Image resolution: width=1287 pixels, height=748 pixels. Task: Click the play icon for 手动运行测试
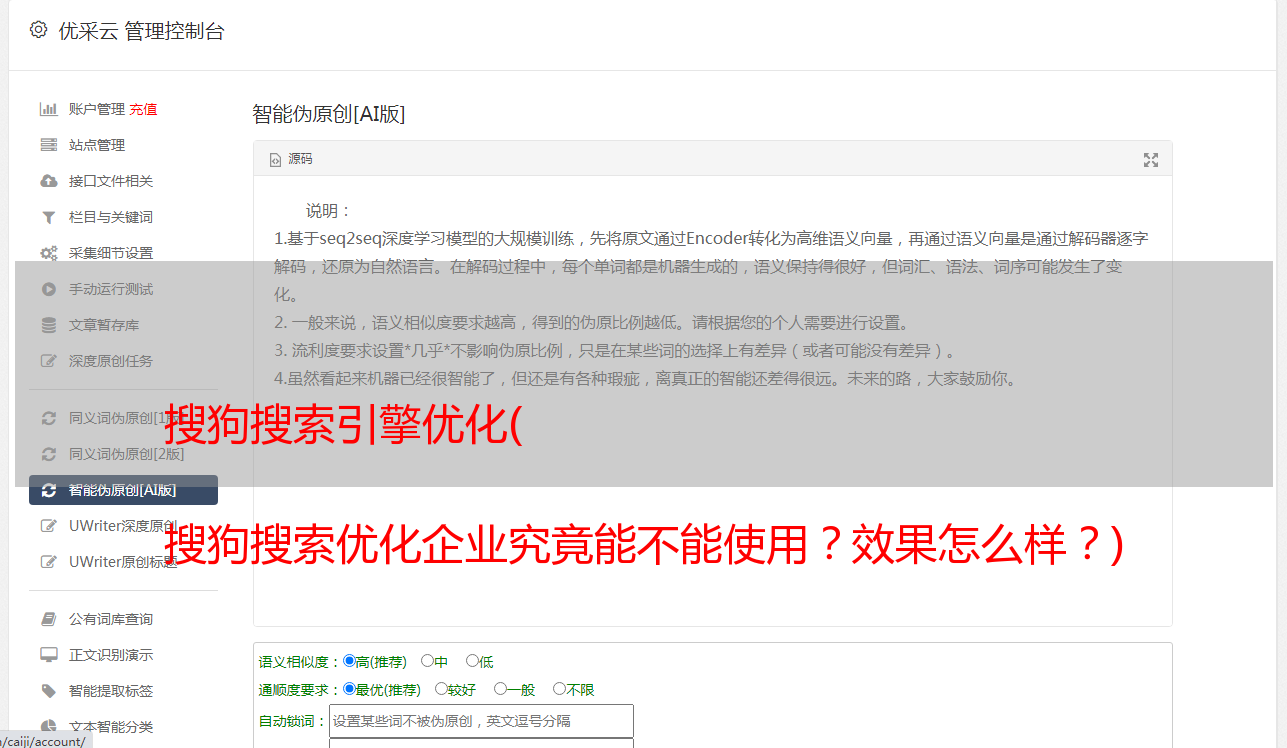(48, 289)
